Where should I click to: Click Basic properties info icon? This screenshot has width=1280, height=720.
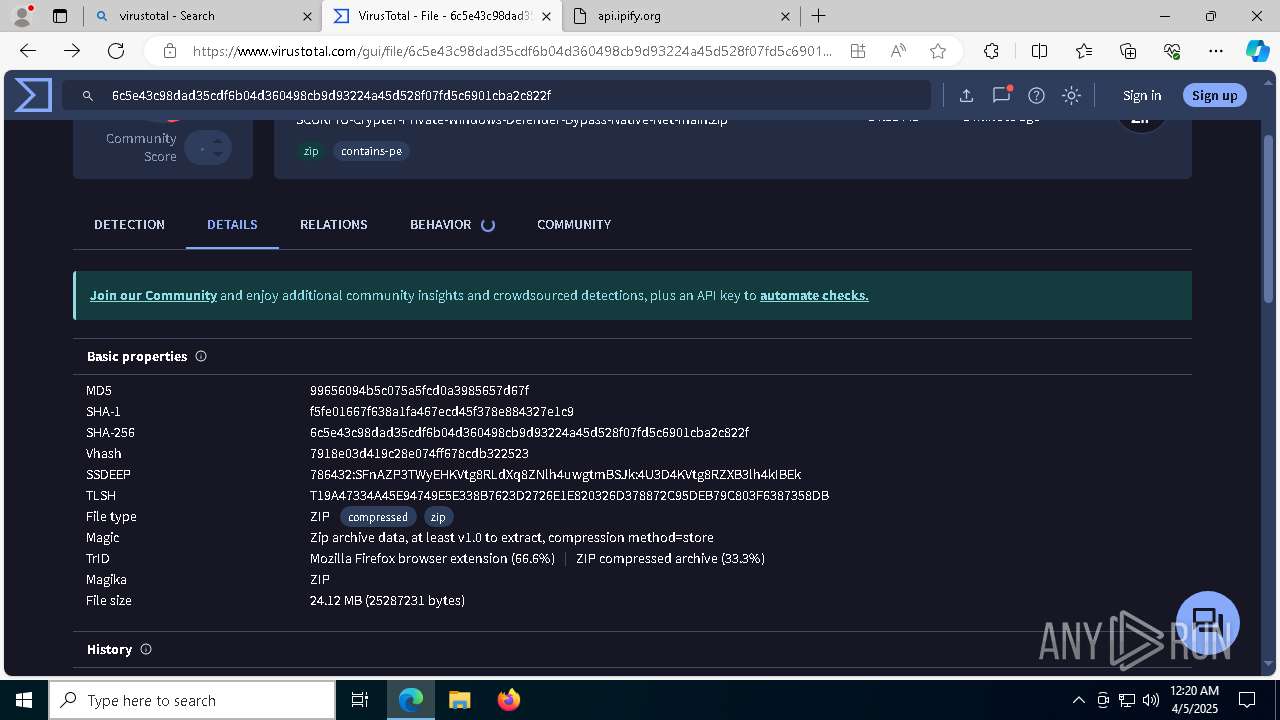click(201, 356)
